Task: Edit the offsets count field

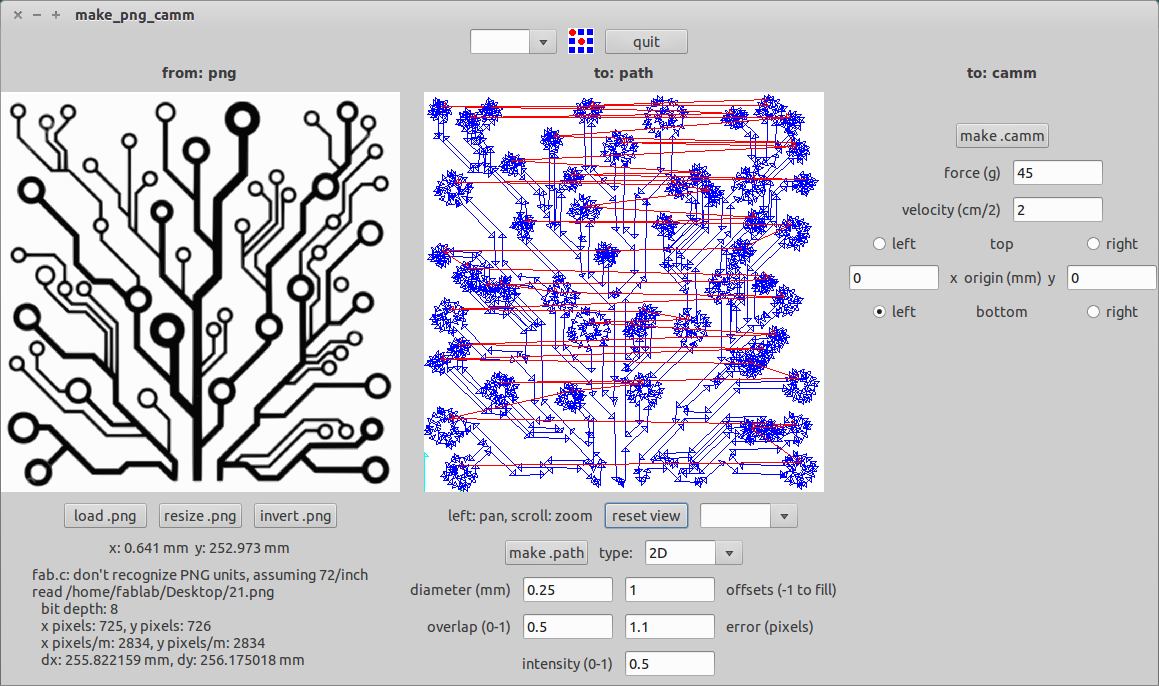Action: click(670, 590)
